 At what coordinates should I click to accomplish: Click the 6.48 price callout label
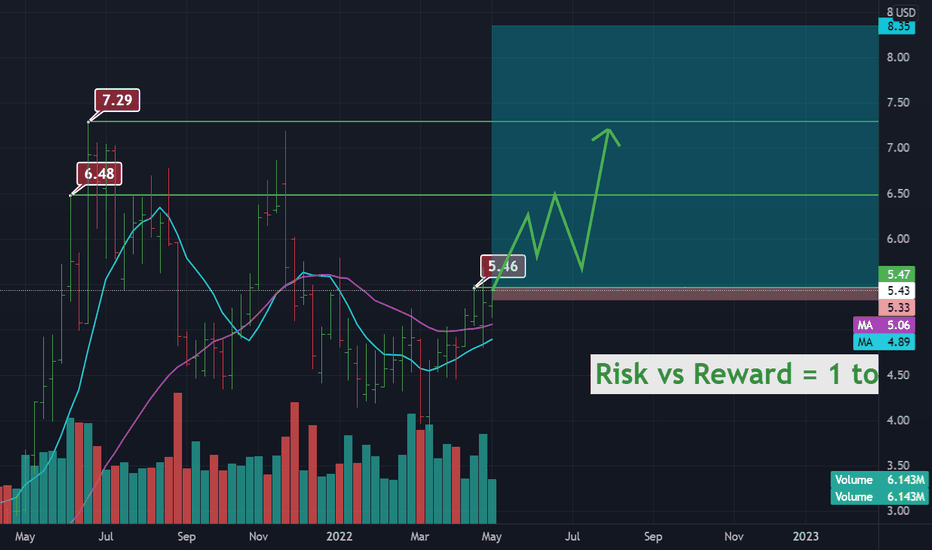pyautogui.click(x=99, y=174)
